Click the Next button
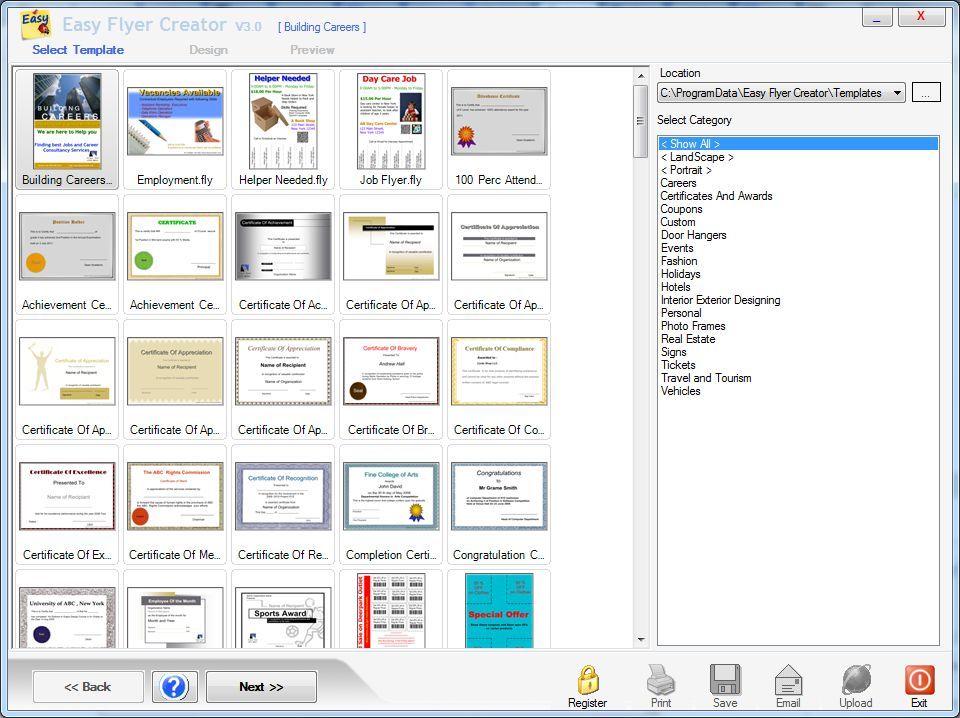The width and height of the screenshot is (960, 718). (260, 686)
